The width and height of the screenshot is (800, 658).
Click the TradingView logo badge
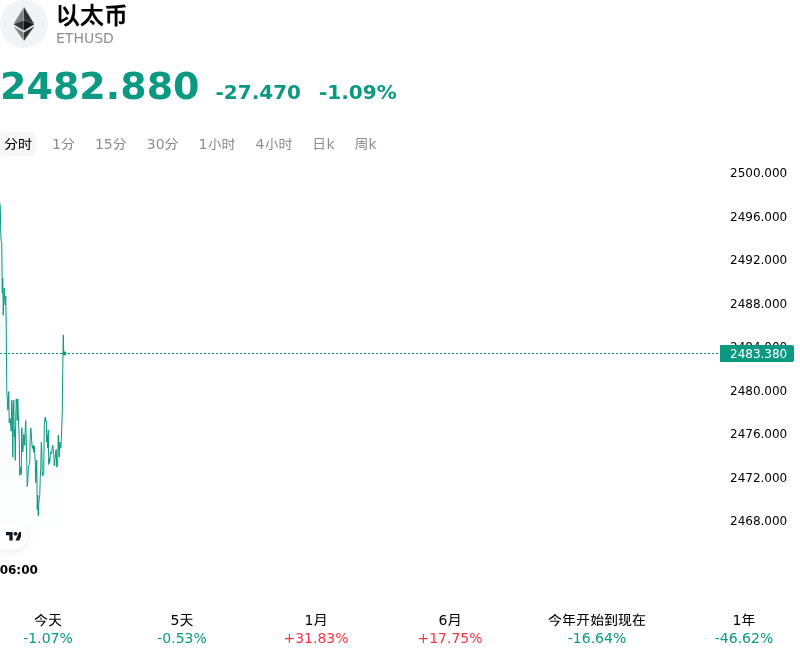coord(13,536)
